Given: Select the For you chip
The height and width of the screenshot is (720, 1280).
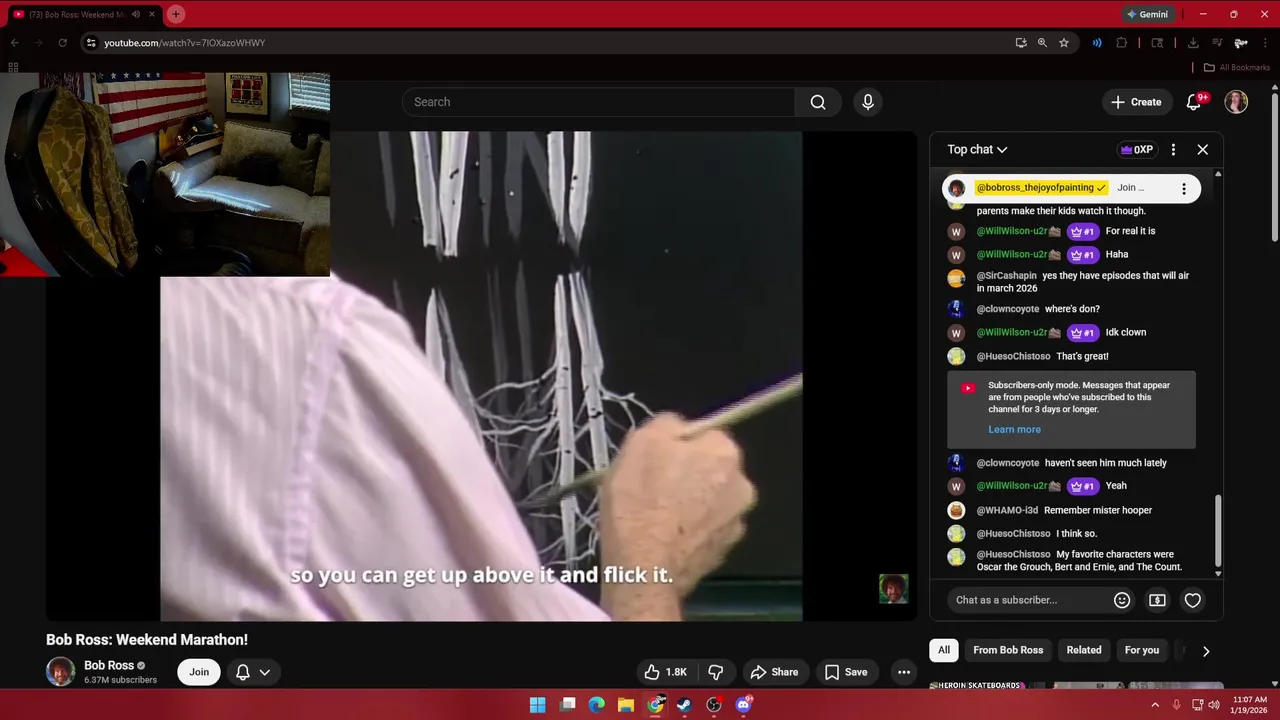Looking at the screenshot, I should (1141, 650).
